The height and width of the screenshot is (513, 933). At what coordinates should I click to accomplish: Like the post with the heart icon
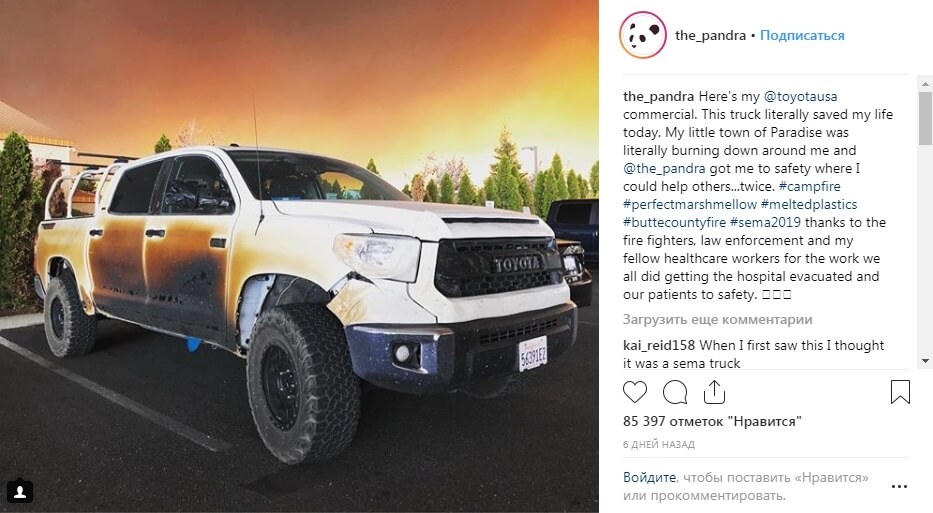click(634, 392)
